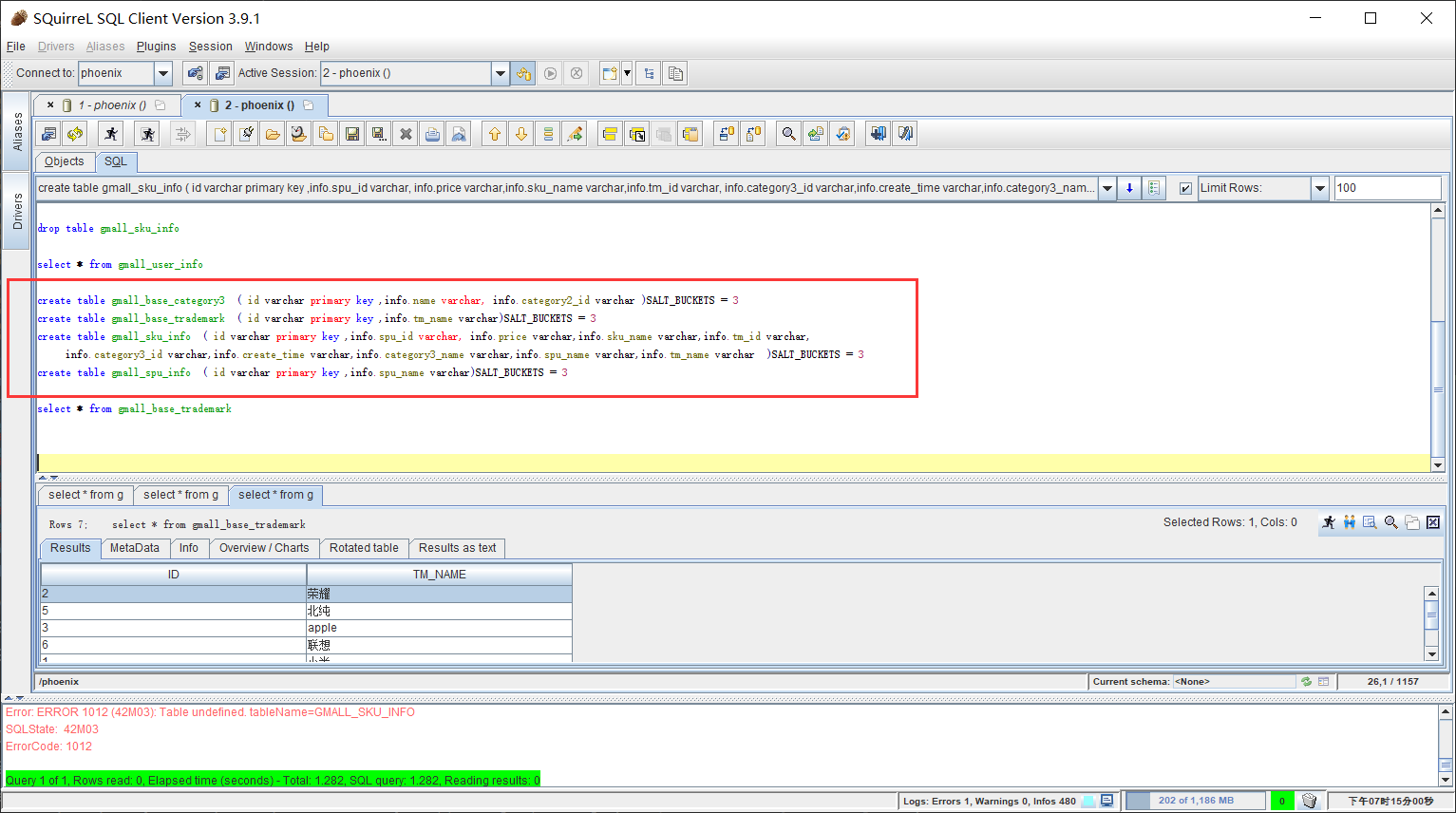This screenshot has height=813, width=1456.
Task: Open the Rotated table tab
Action: (364, 548)
